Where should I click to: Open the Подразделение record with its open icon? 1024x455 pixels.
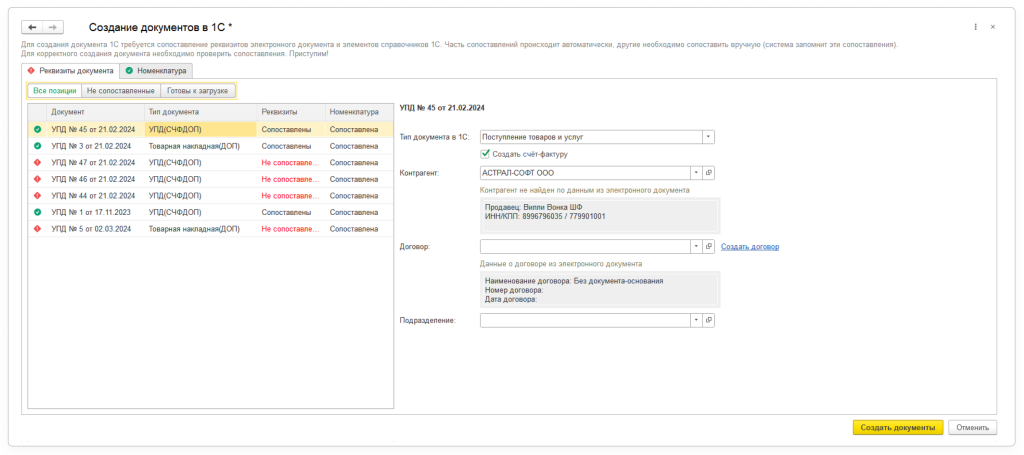click(709, 321)
